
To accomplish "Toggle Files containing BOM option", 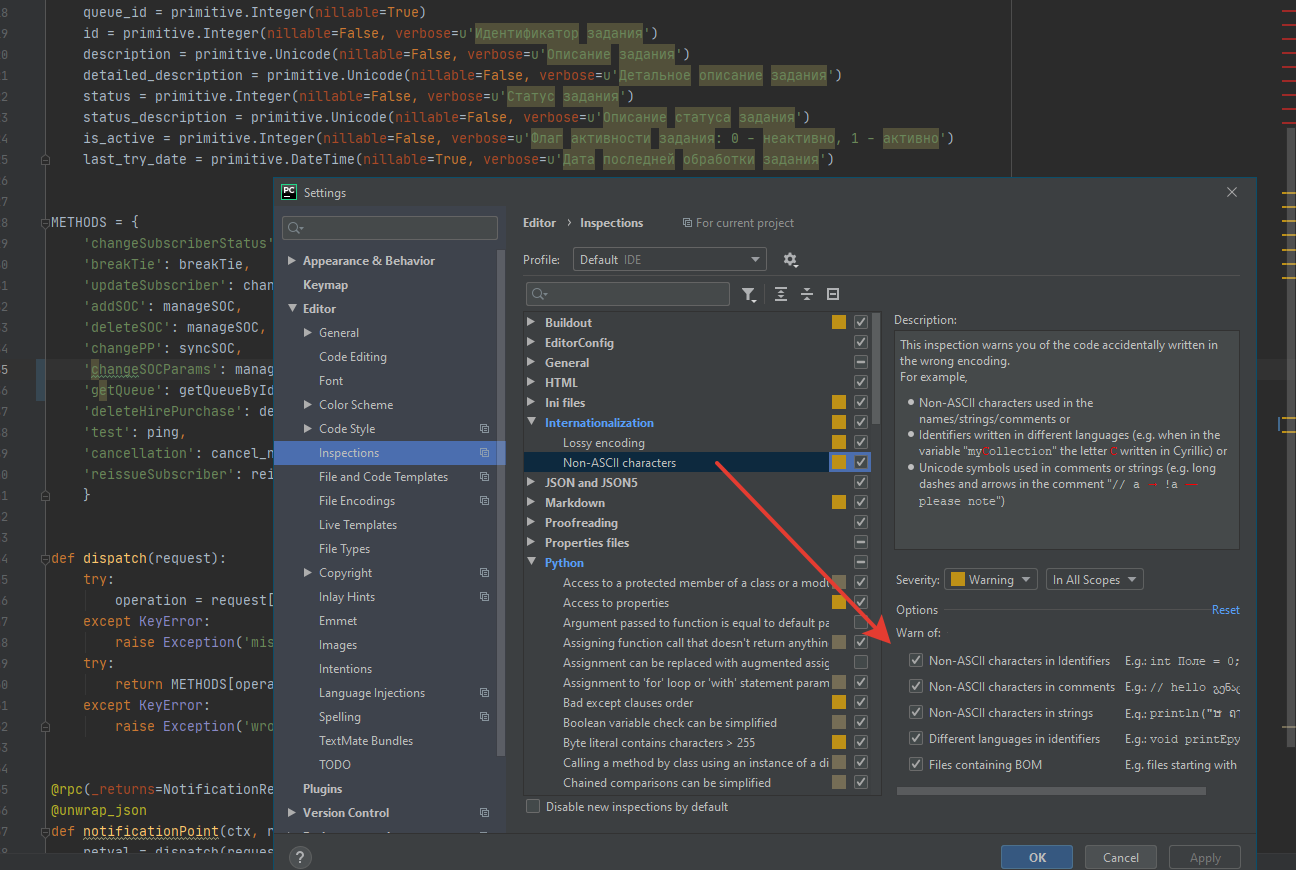I will pyautogui.click(x=916, y=765).
